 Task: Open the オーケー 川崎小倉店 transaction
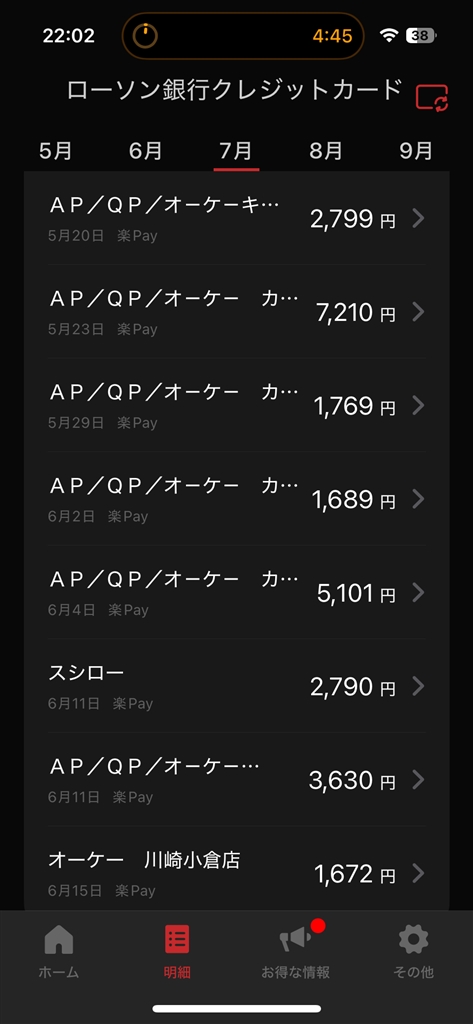tap(236, 873)
